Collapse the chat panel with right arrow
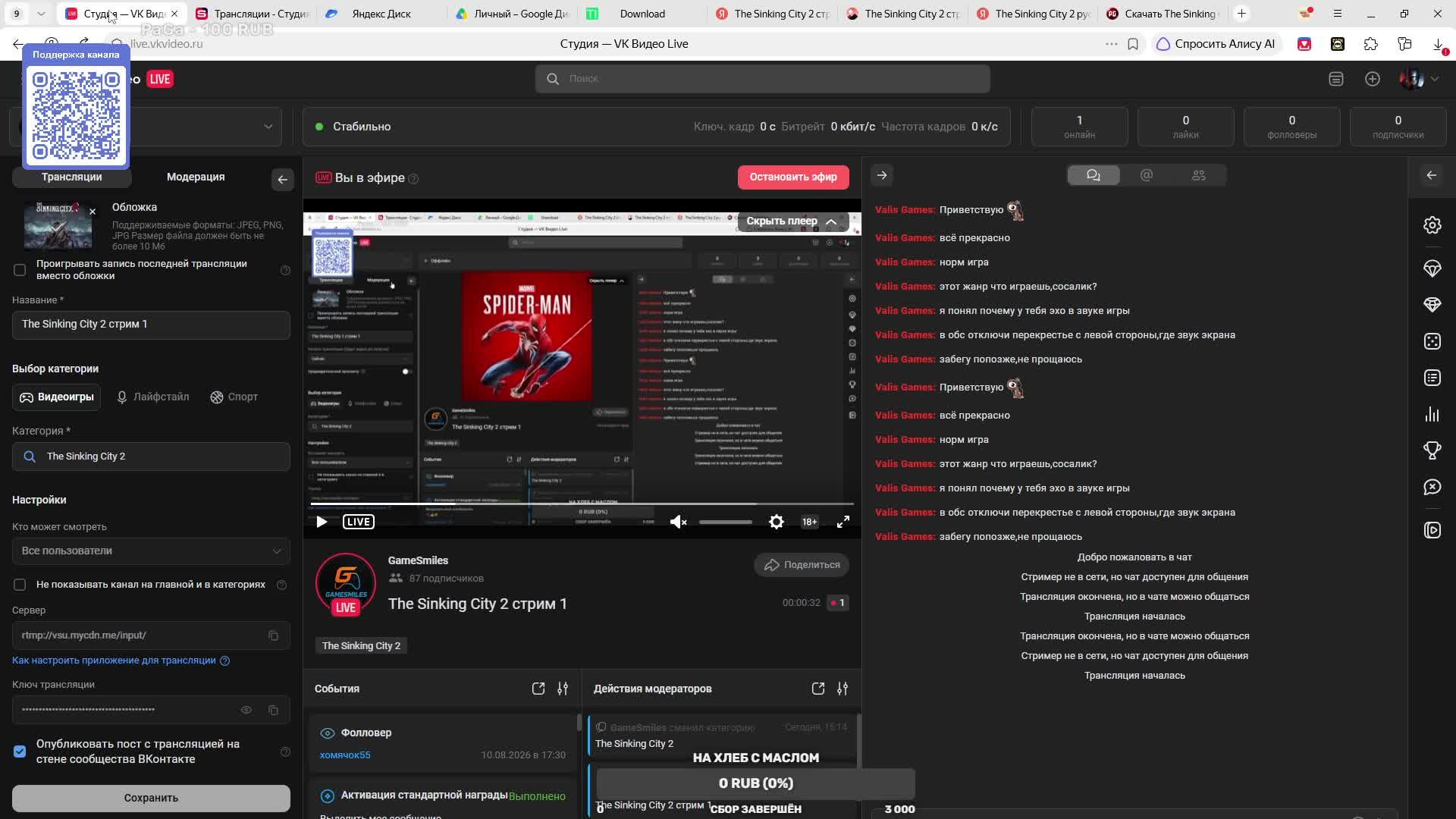Viewport: 1456px width, 819px height. 881,175
